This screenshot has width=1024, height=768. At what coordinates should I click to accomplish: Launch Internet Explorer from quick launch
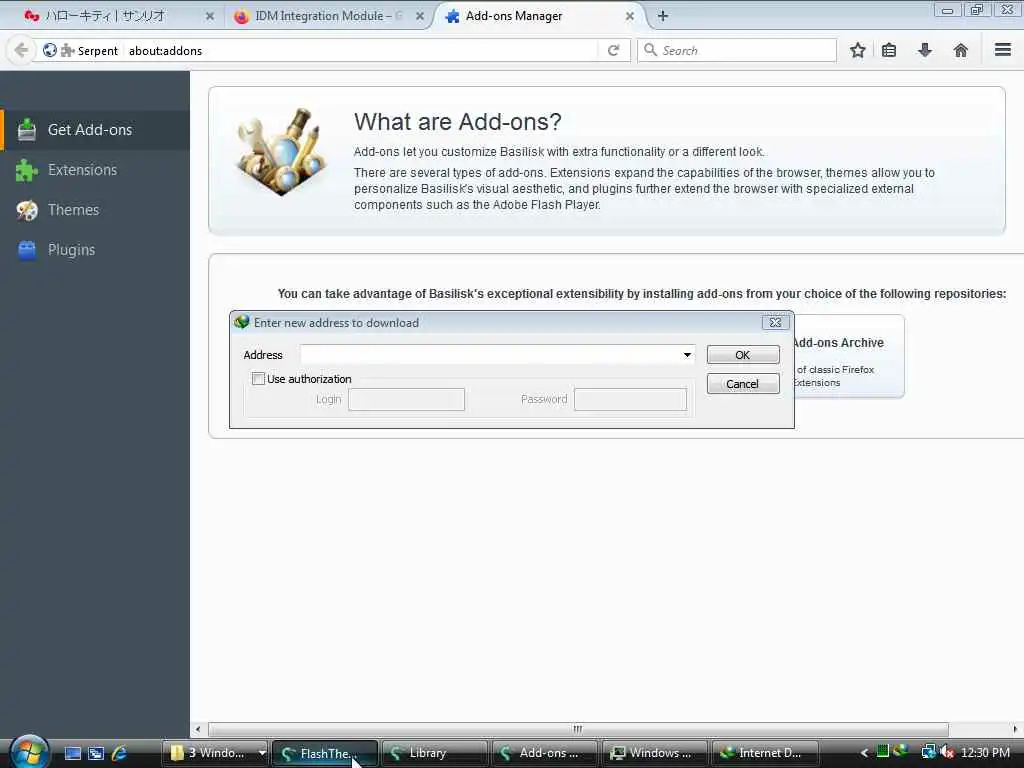coord(119,753)
